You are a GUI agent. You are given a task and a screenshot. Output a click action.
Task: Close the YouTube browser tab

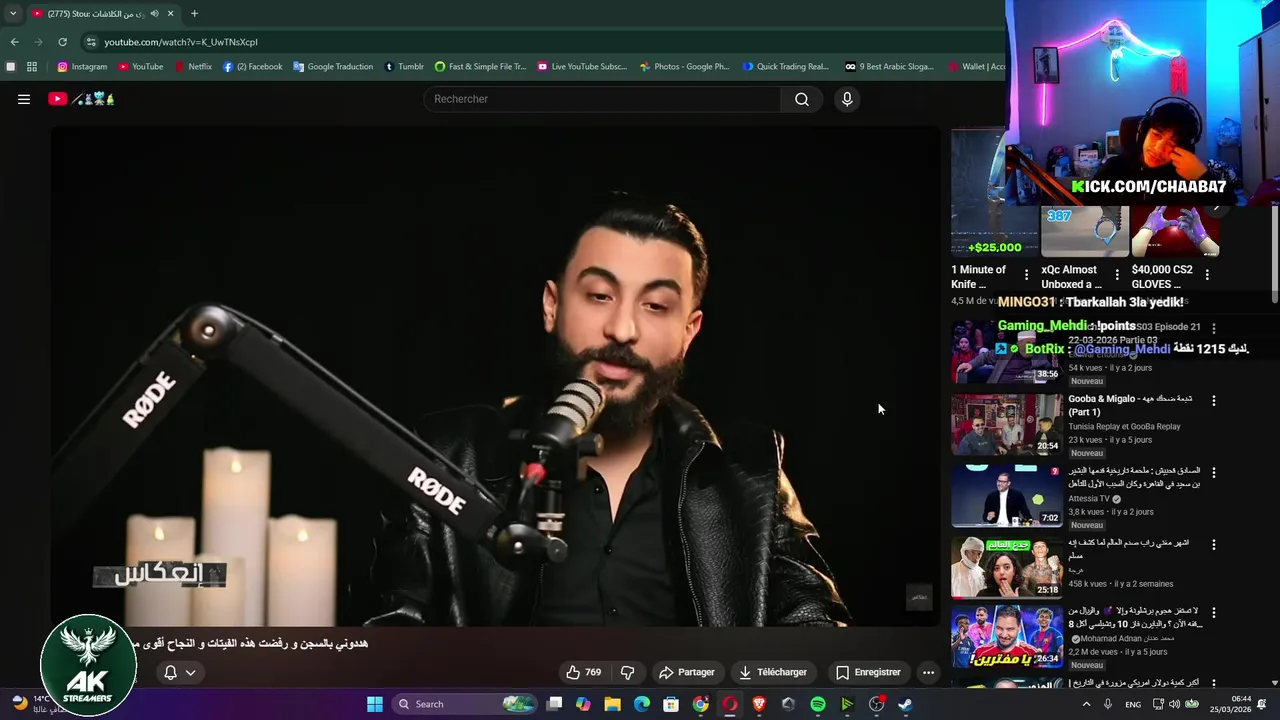(x=171, y=14)
